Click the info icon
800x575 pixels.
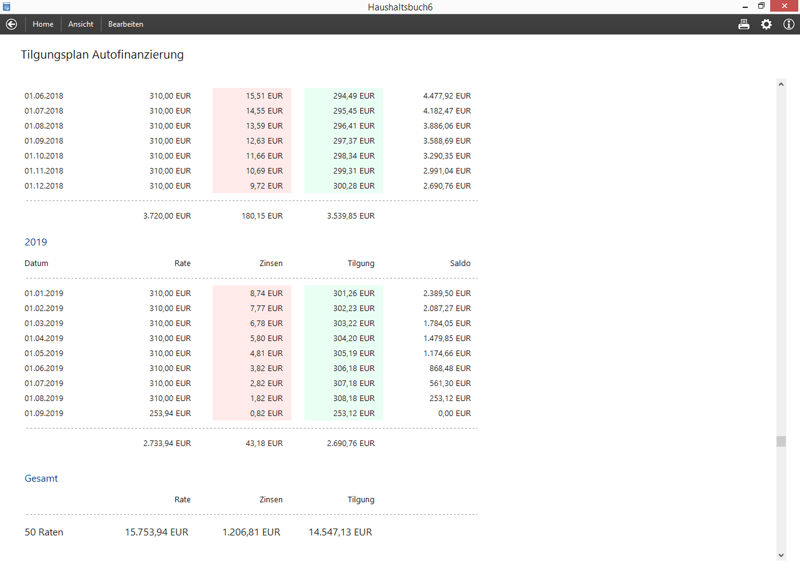pos(788,24)
